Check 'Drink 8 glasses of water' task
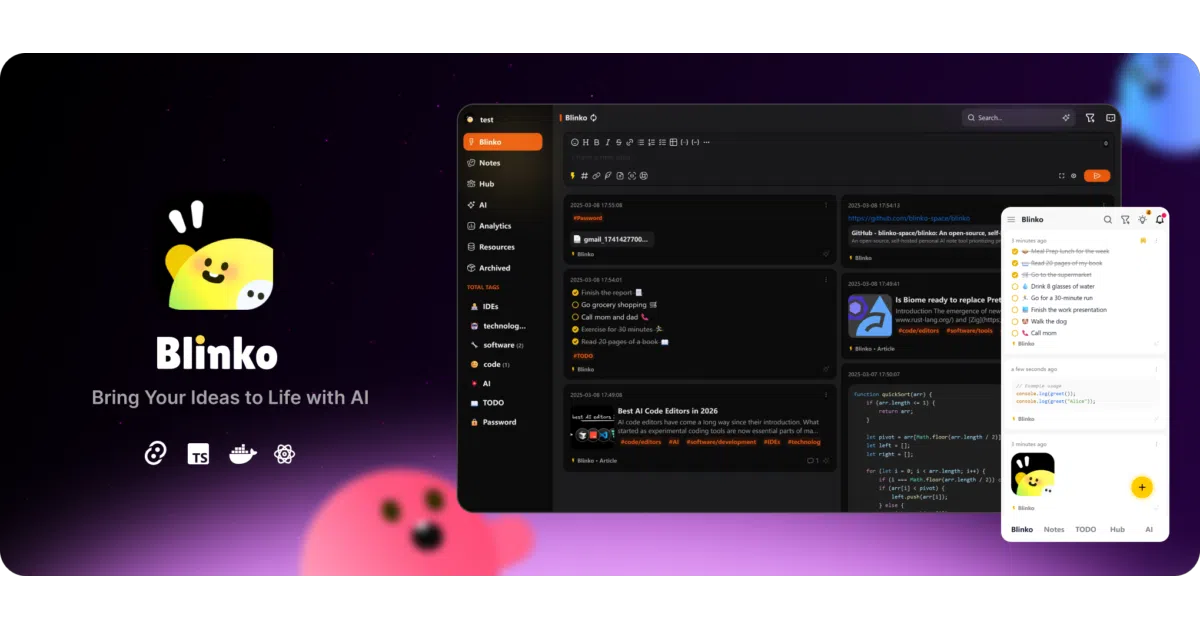The height and width of the screenshot is (630, 1200). tap(1015, 286)
